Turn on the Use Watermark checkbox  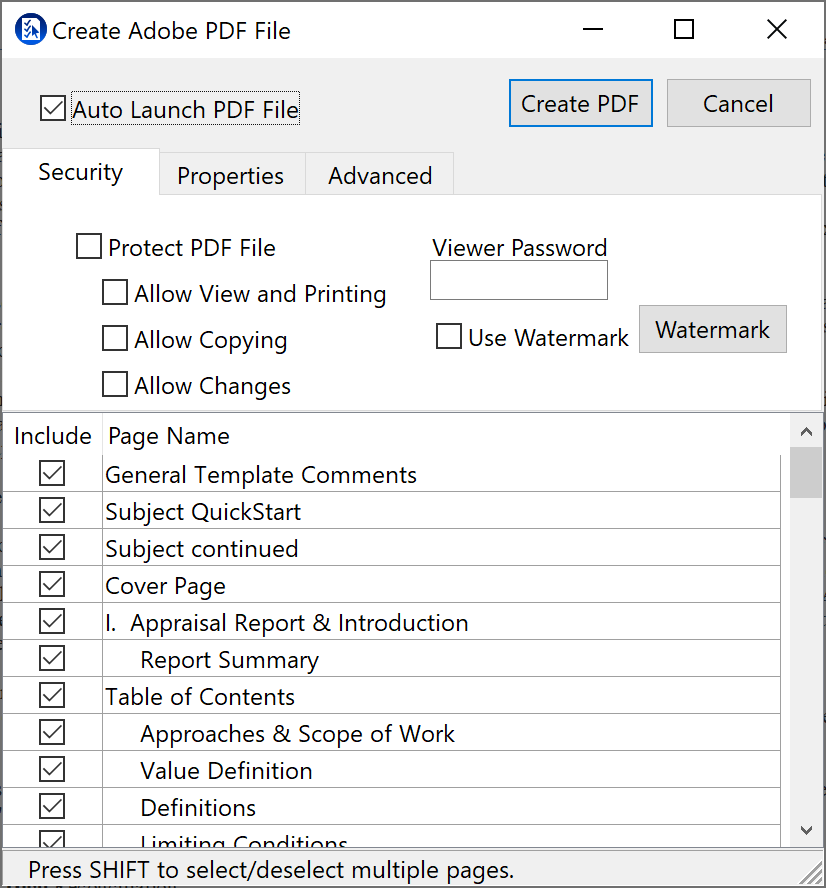[449, 337]
